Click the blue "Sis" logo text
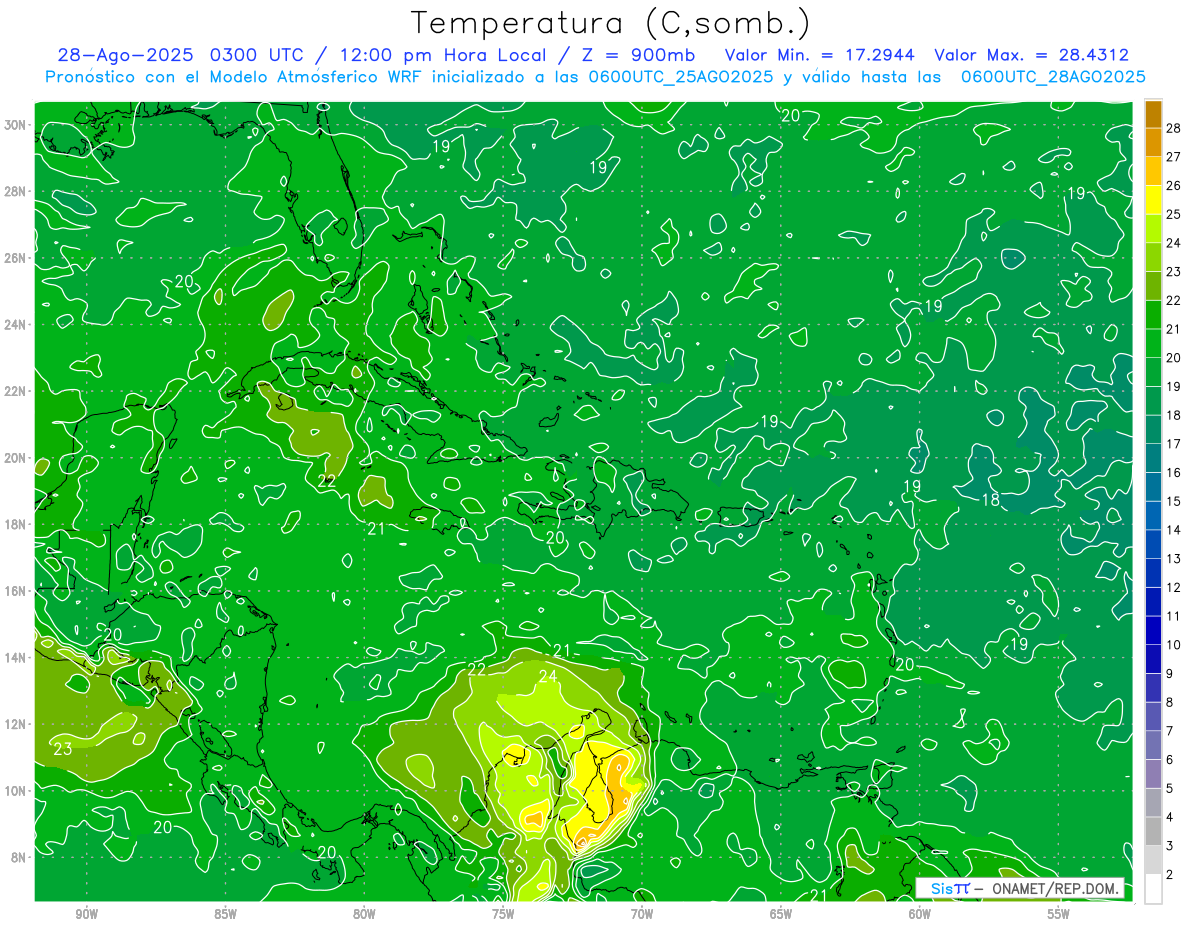The width and height of the screenshot is (1200, 927). tap(941, 888)
